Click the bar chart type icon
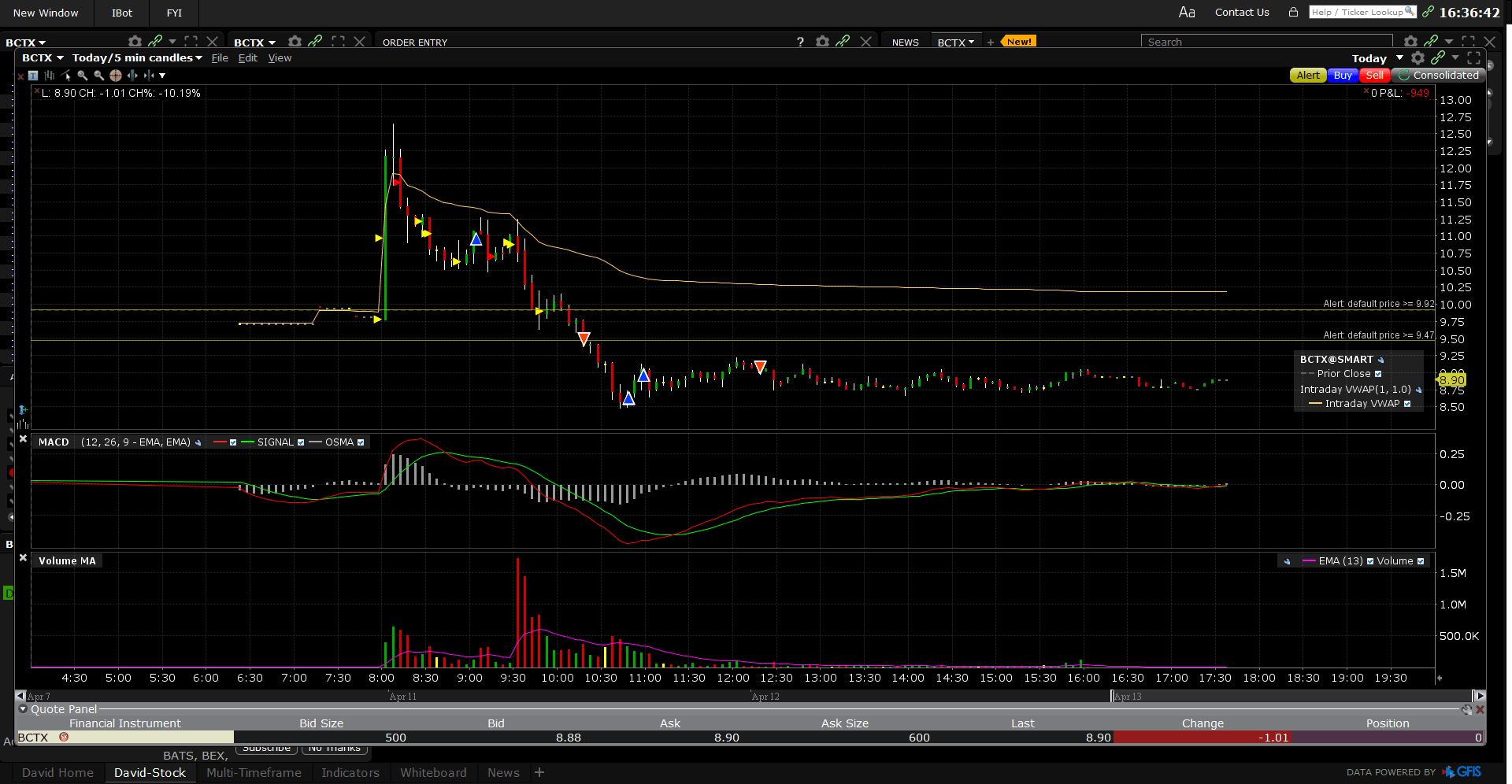 [x=50, y=76]
